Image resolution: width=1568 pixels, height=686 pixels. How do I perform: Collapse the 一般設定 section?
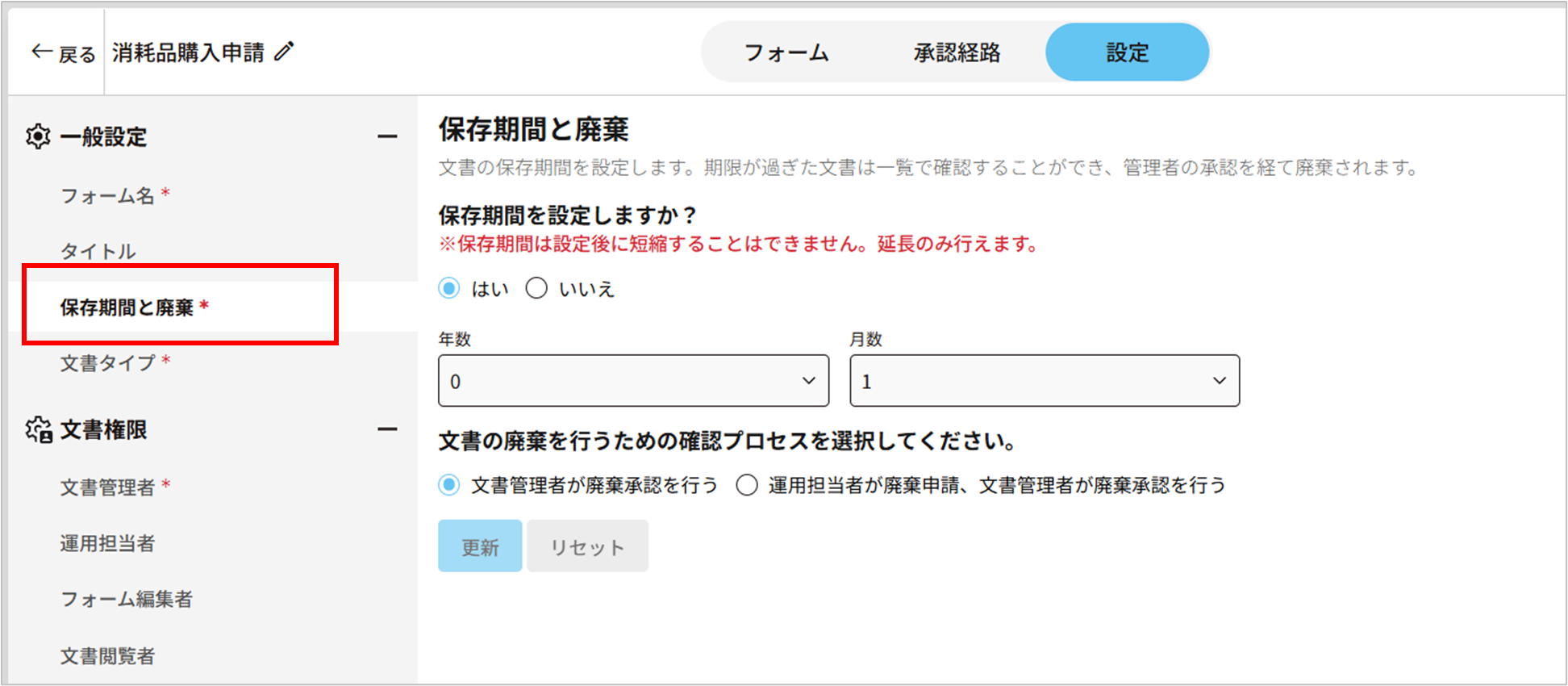tap(387, 136)
